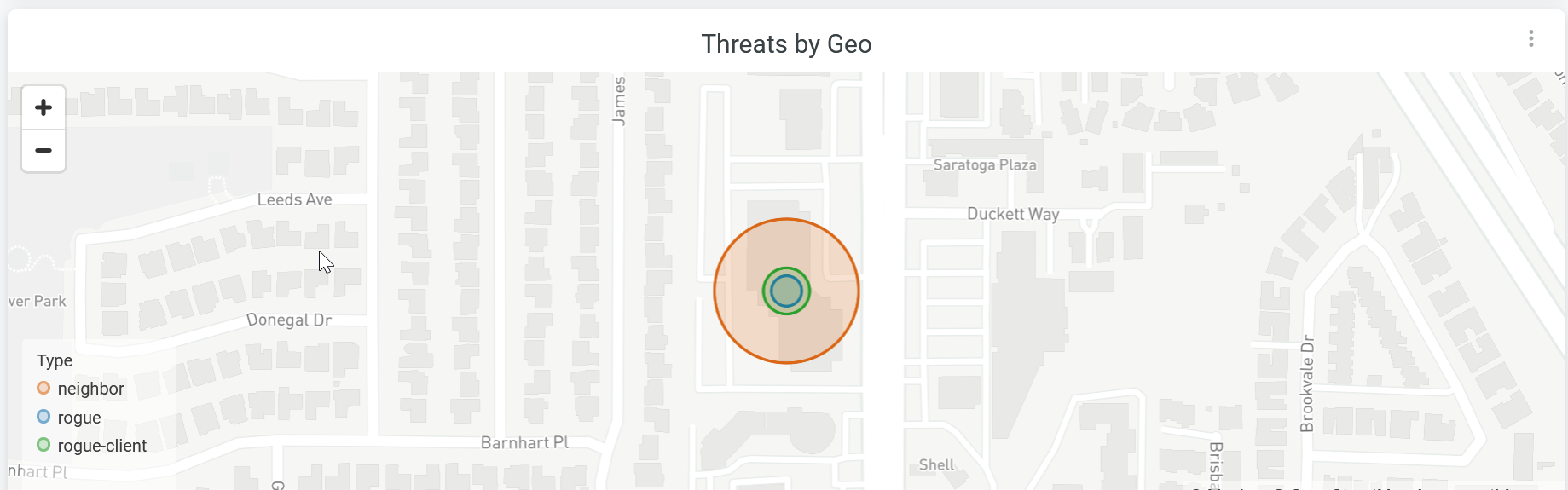
Task: Click the Saratoga Plaza map label
Action: point(985,165)
